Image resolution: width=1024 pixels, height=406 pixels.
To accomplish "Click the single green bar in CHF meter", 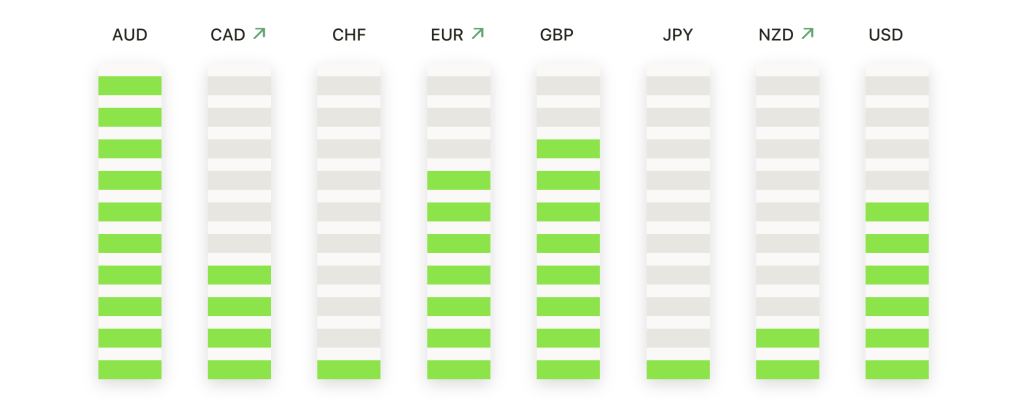I will tap(349, 369).
